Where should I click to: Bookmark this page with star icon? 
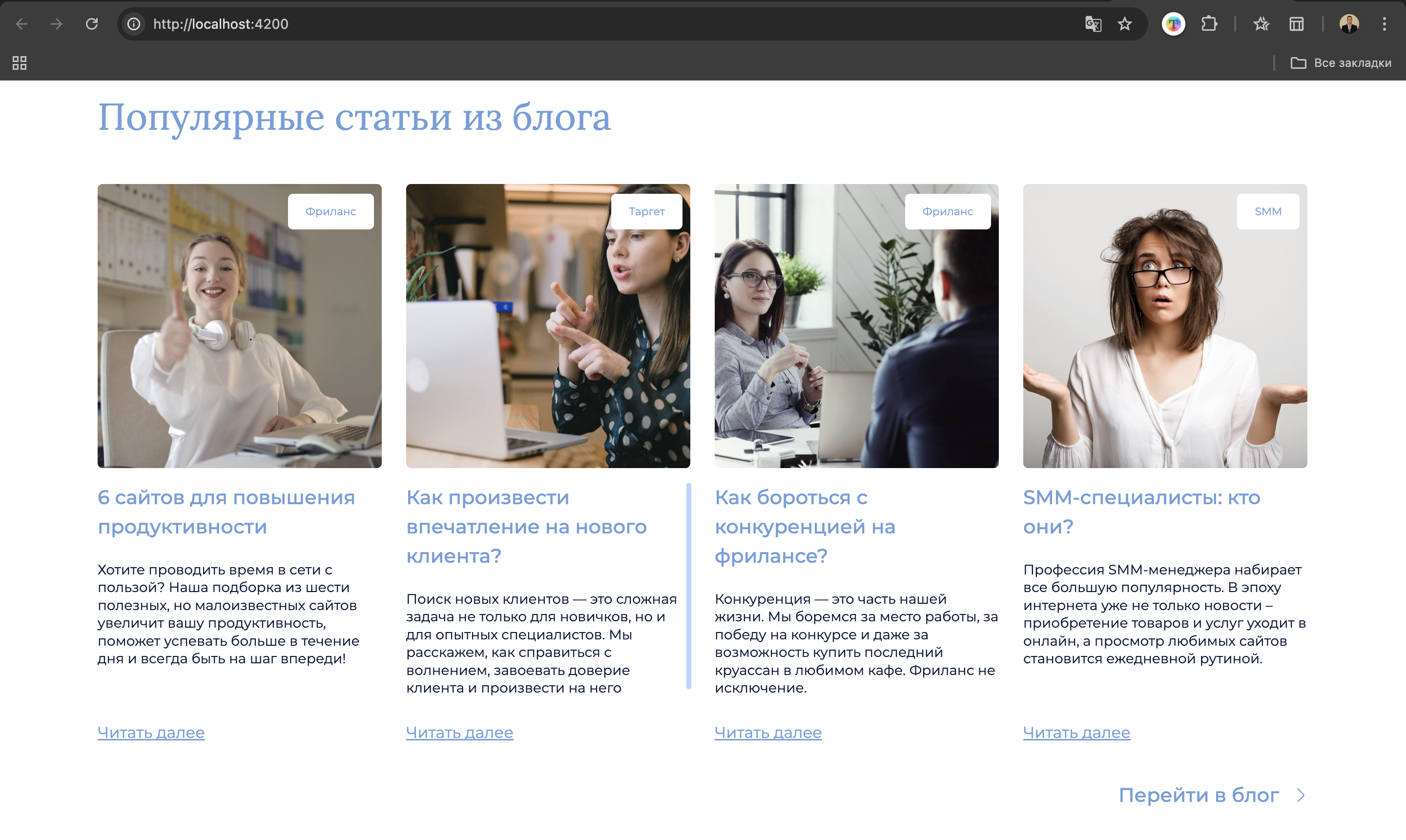[1125, 24]
